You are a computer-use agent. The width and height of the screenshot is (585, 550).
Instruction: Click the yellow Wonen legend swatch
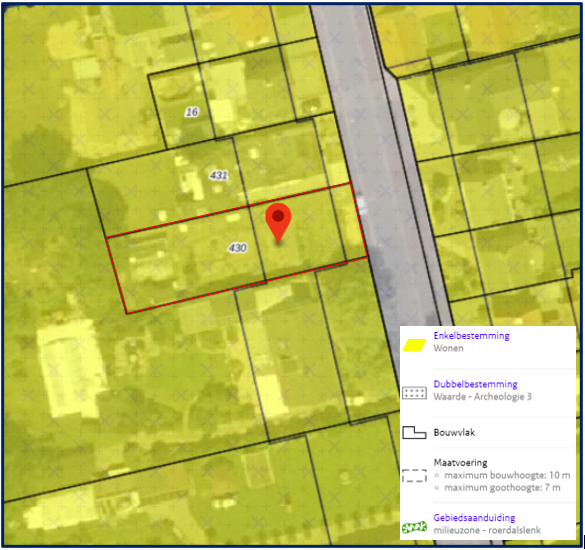[414, 345]
